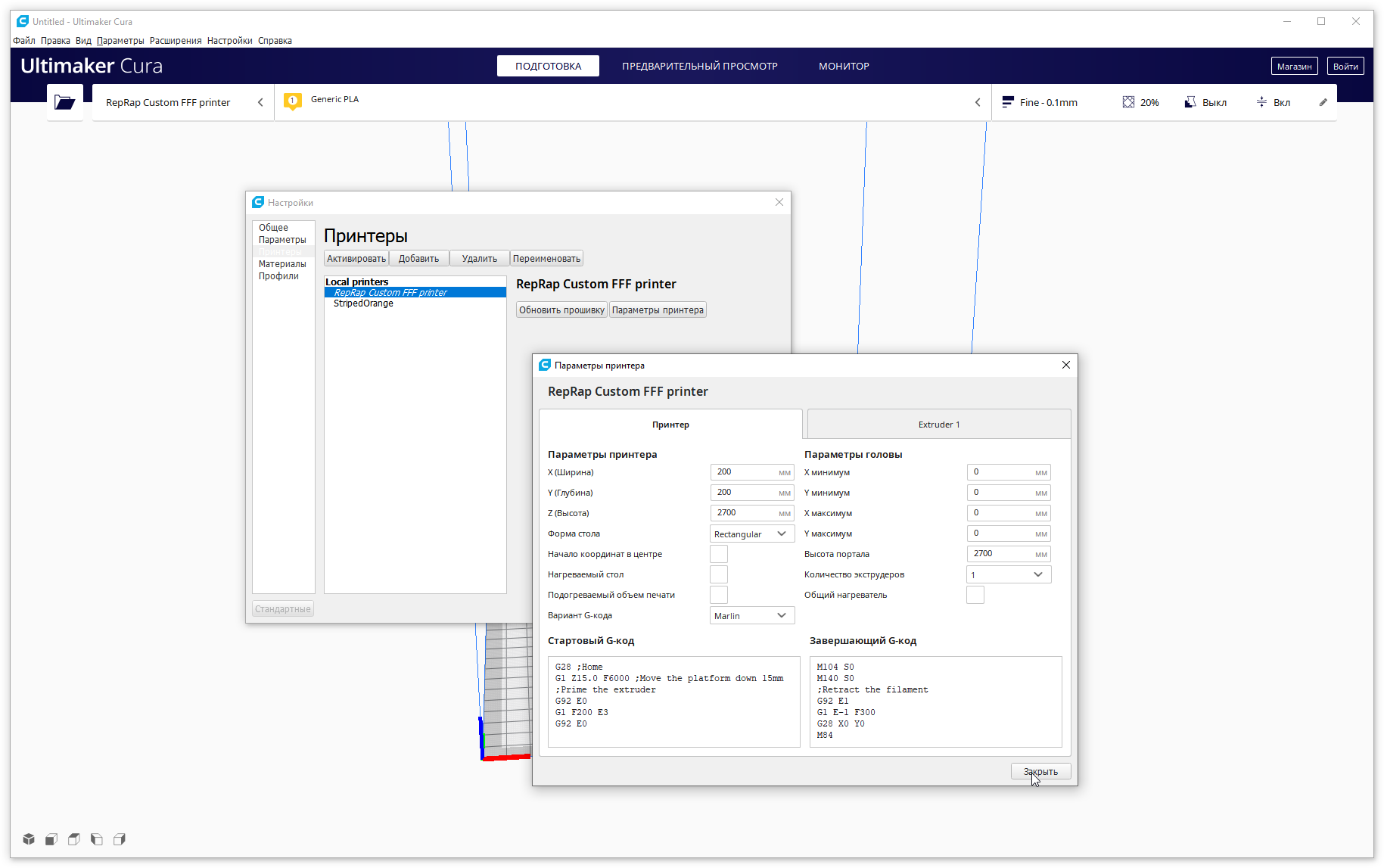Click the Удалить printer button
The width and height of the screenshot is (1384, 868).
click(x=480, y=258)
